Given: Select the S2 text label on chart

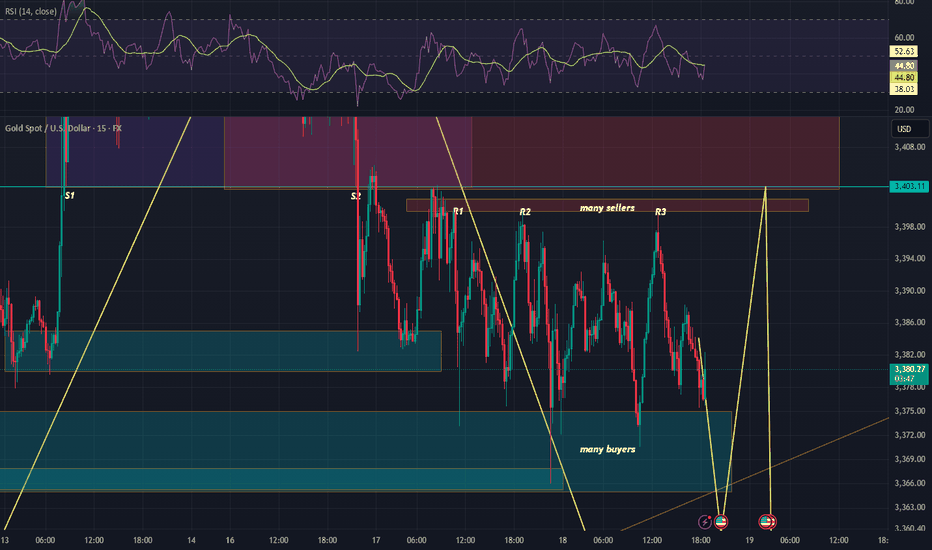Looking at the screenshot, I should [x=355, y=196].
